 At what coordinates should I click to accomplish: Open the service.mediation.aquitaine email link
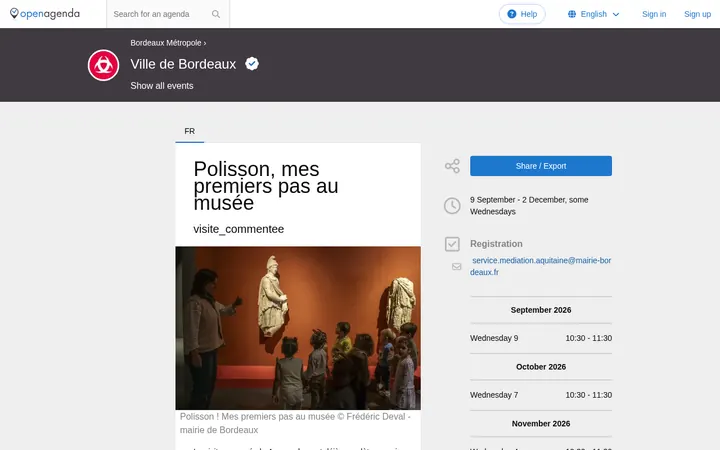pyautogui.click(x=540, y=266)
